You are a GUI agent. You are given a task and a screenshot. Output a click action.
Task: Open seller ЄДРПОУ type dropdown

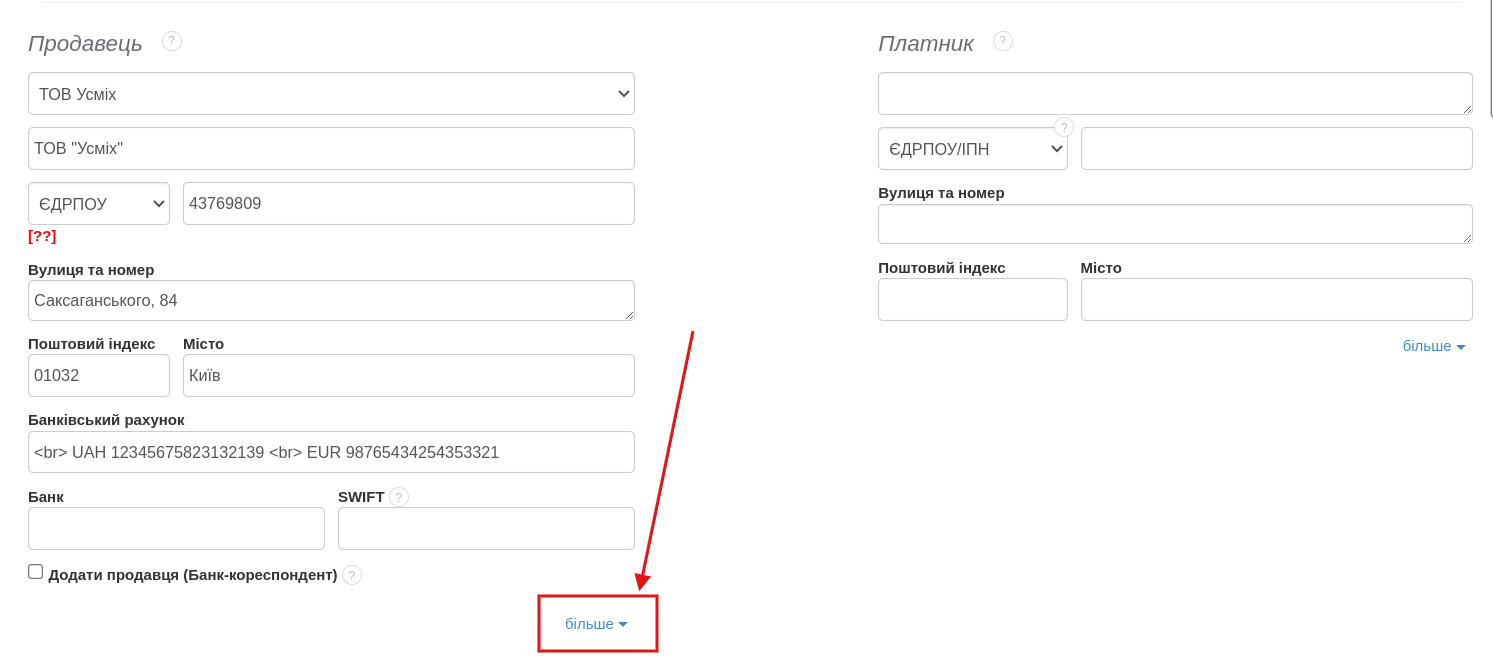point(99,204)
